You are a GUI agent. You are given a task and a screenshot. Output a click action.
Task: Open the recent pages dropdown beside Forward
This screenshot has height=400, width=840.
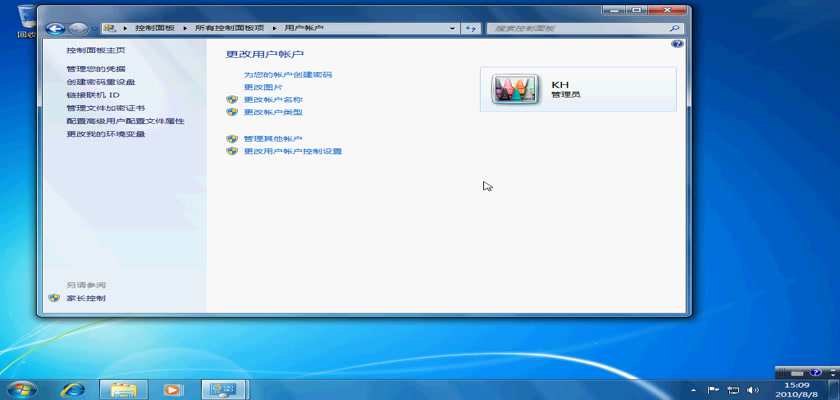[x=95, y=28]
